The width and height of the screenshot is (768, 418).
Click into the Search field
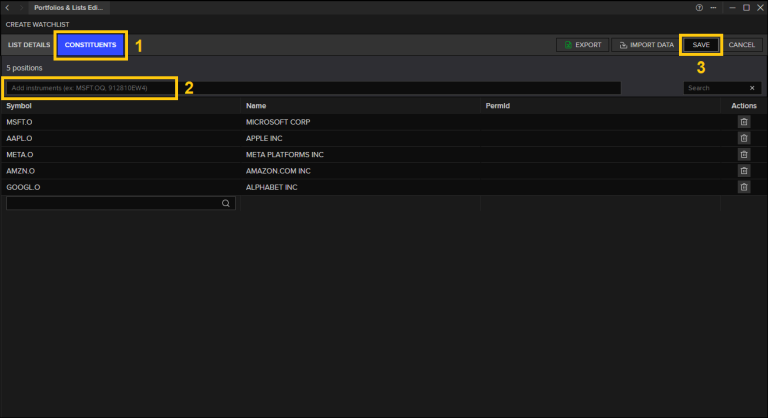[716, 88]
